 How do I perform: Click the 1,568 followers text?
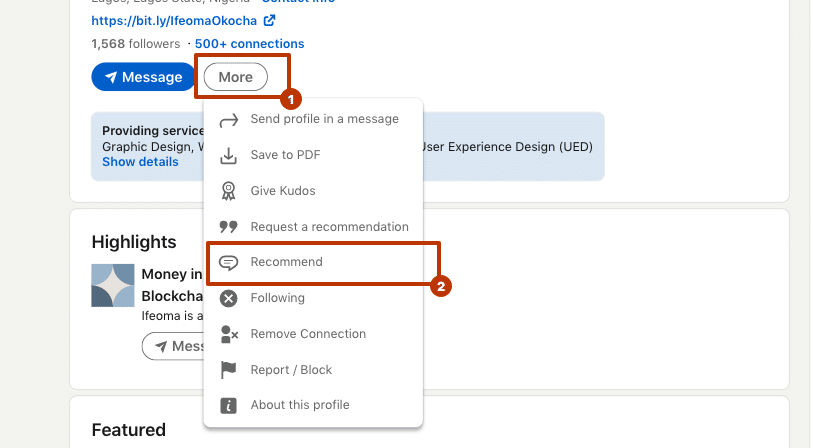coord(136,44)
